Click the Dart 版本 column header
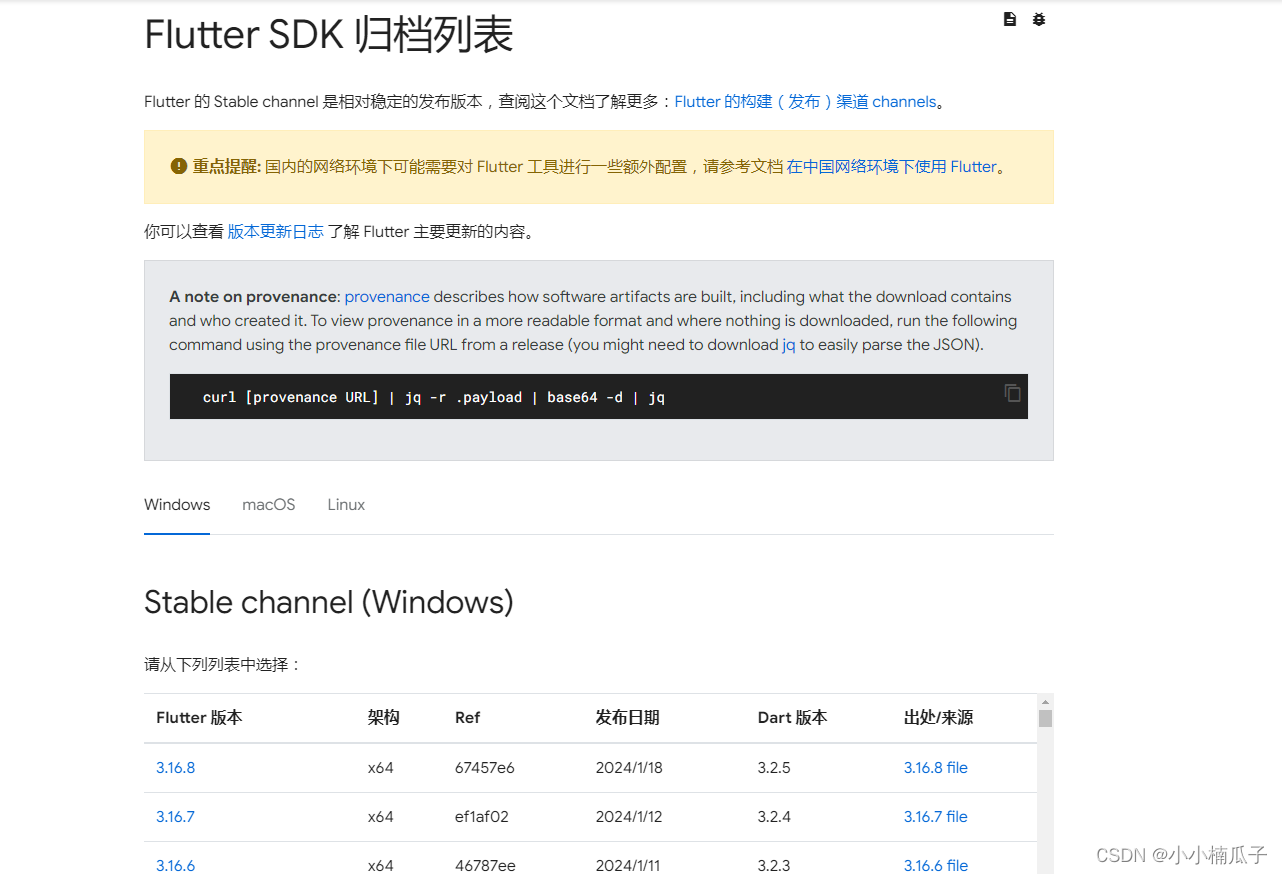Image resolution: width=1282 pixels, height=874 pixels. point(792,718)
